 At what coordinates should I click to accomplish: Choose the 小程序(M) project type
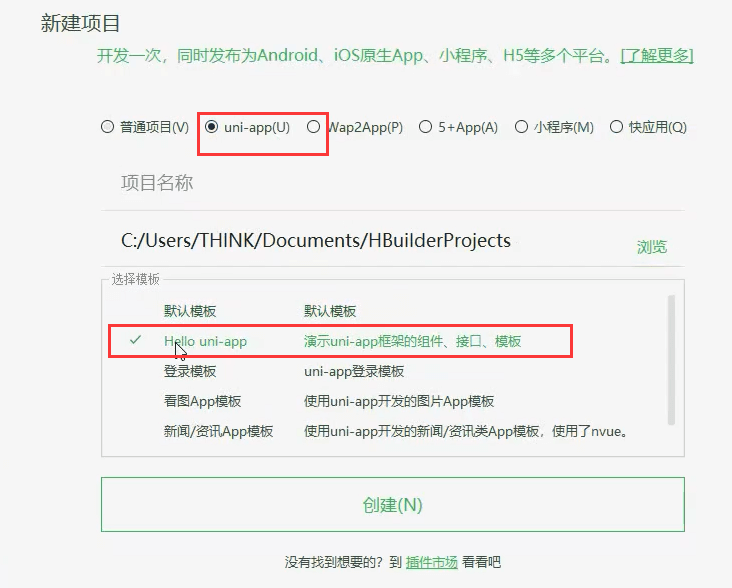pos(521,126)
